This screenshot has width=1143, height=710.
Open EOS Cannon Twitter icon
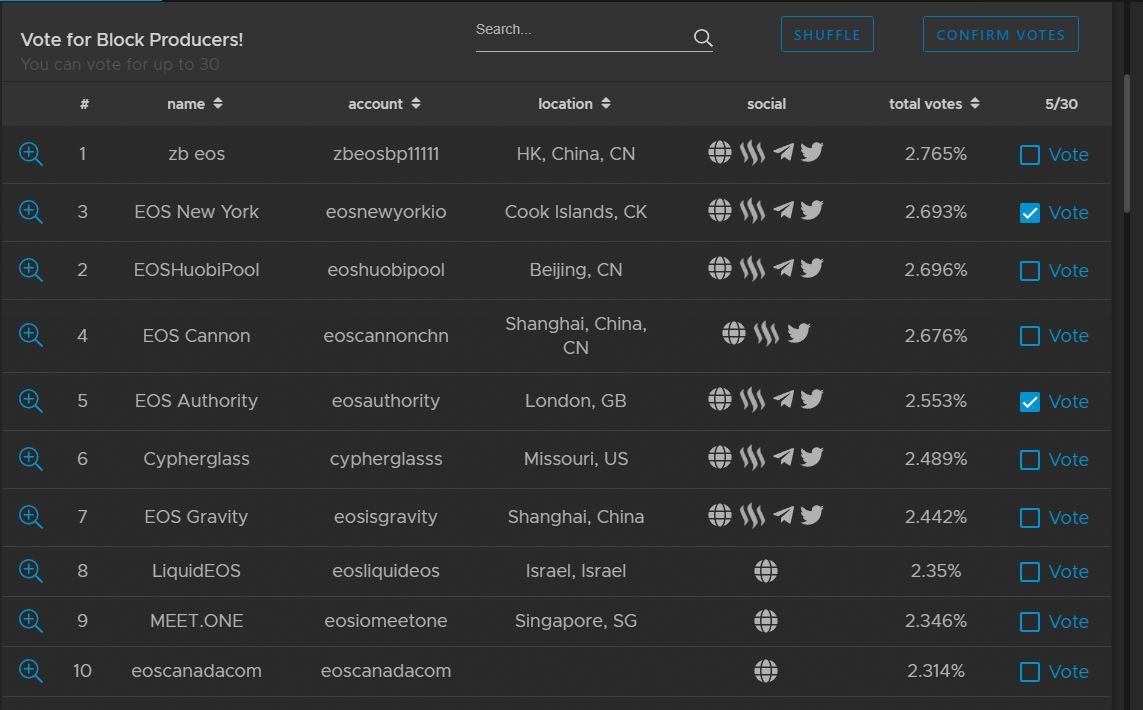(x=799, y=333)
